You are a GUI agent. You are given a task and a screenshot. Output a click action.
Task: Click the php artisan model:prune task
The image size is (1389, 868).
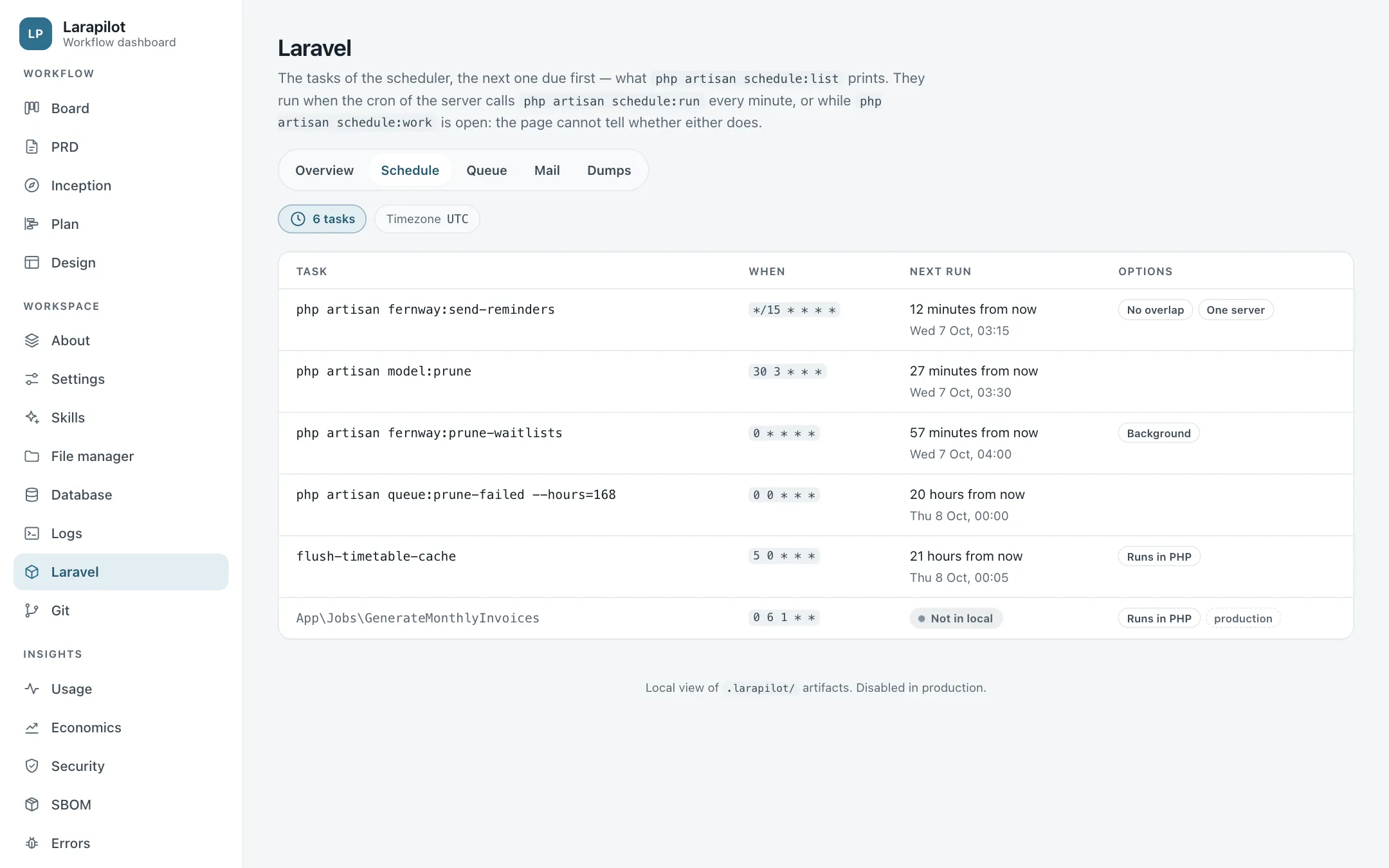(383, 371)
